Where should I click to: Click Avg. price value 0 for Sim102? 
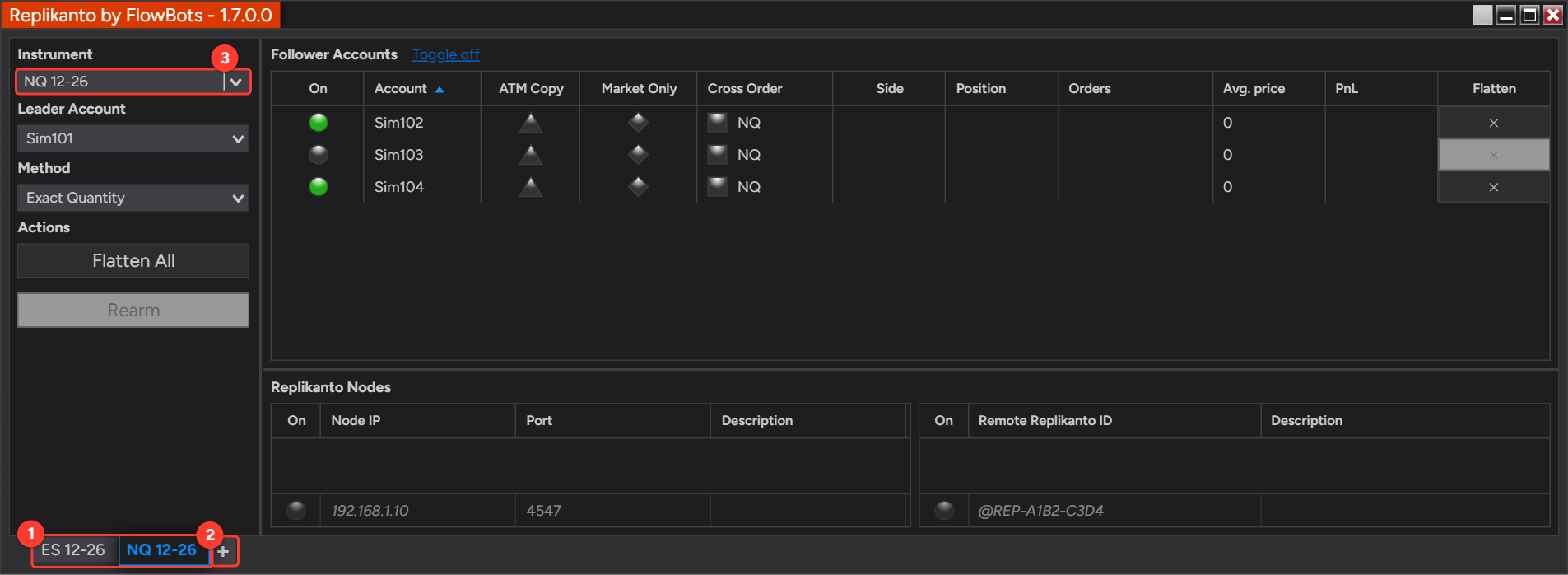click(1227, 123)
